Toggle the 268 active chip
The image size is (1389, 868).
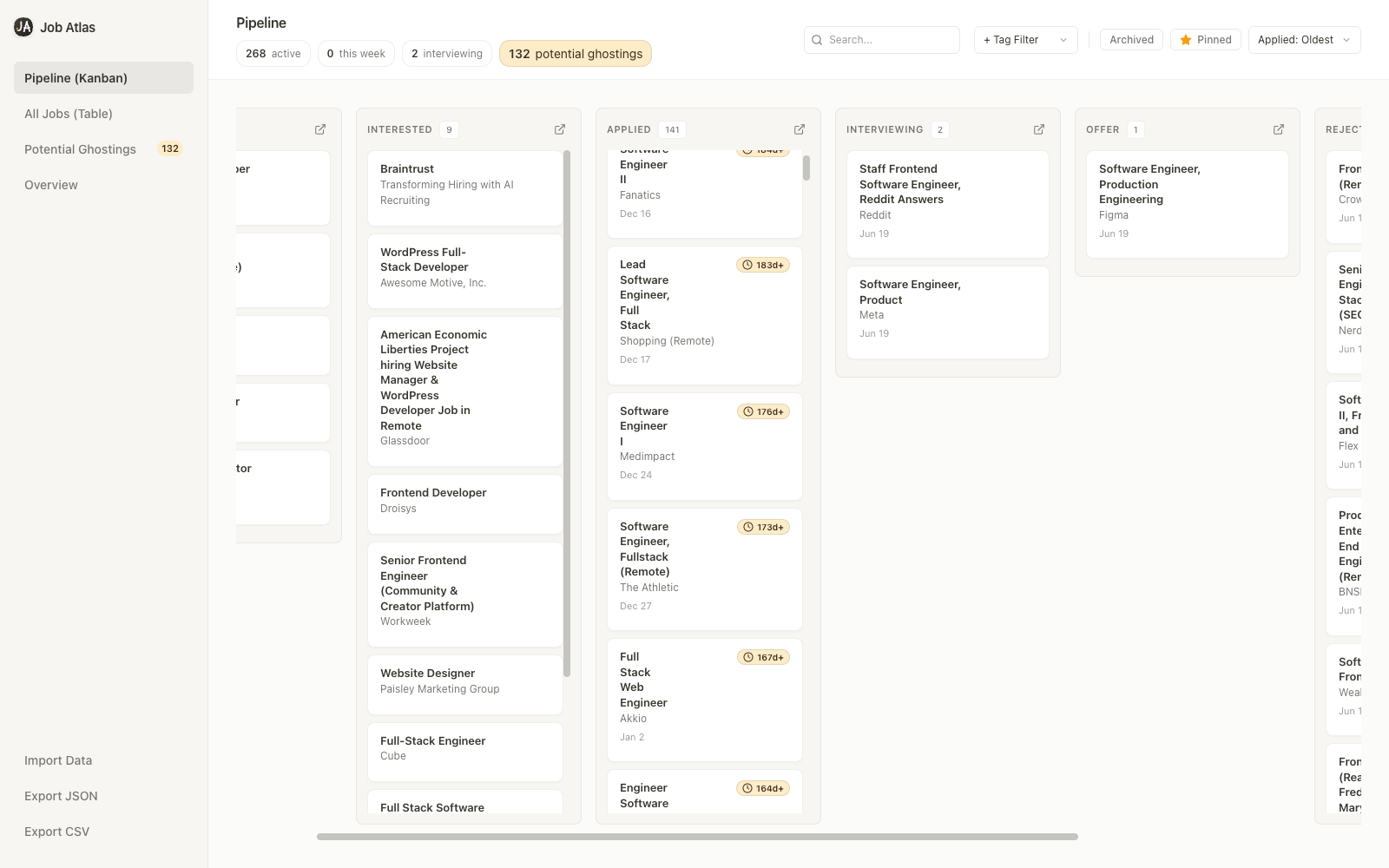[x=273, y=54]
